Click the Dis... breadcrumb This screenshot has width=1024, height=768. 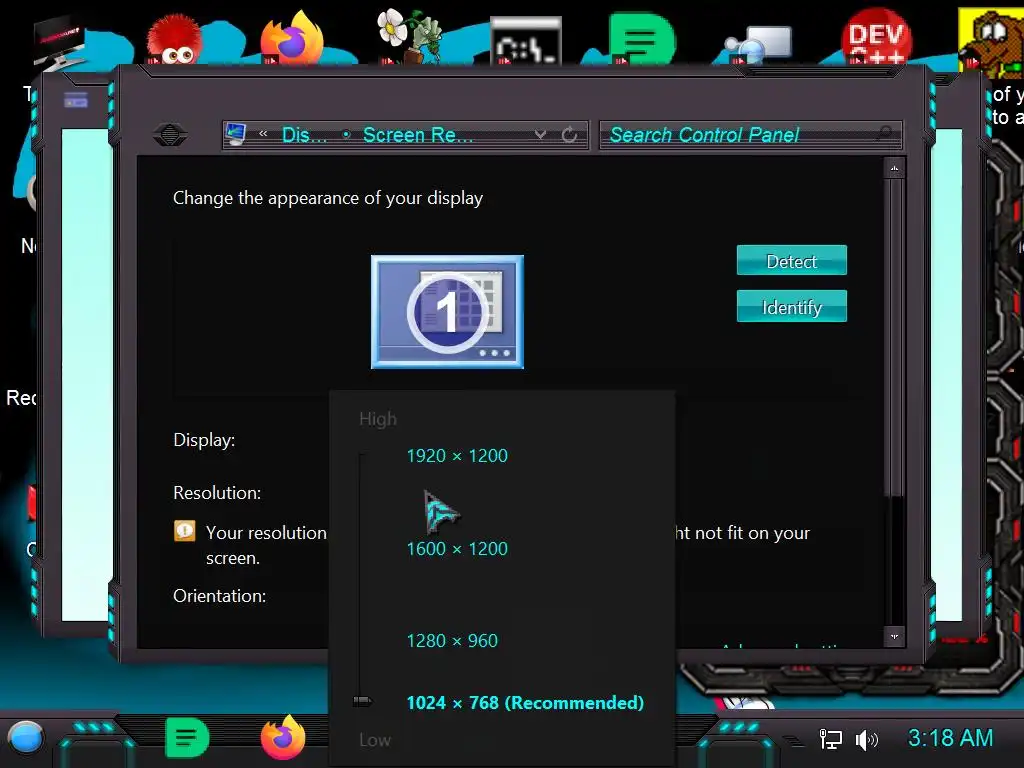[x=304, y=135]
